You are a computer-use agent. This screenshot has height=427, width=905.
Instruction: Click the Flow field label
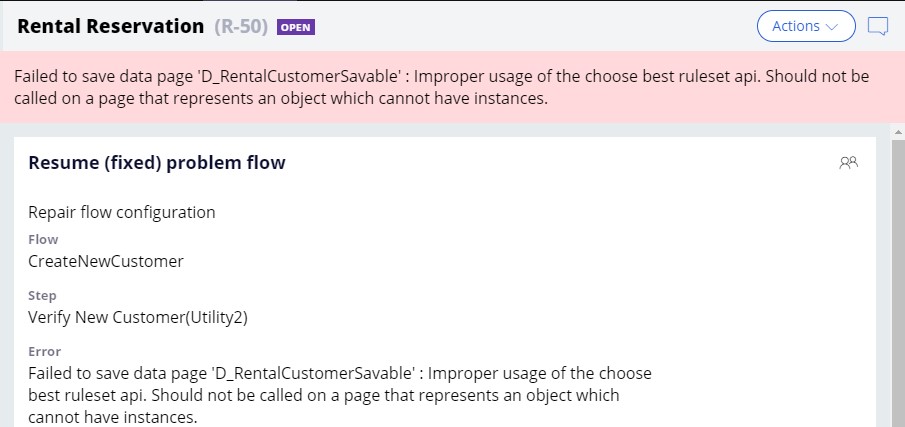(43, 239)
